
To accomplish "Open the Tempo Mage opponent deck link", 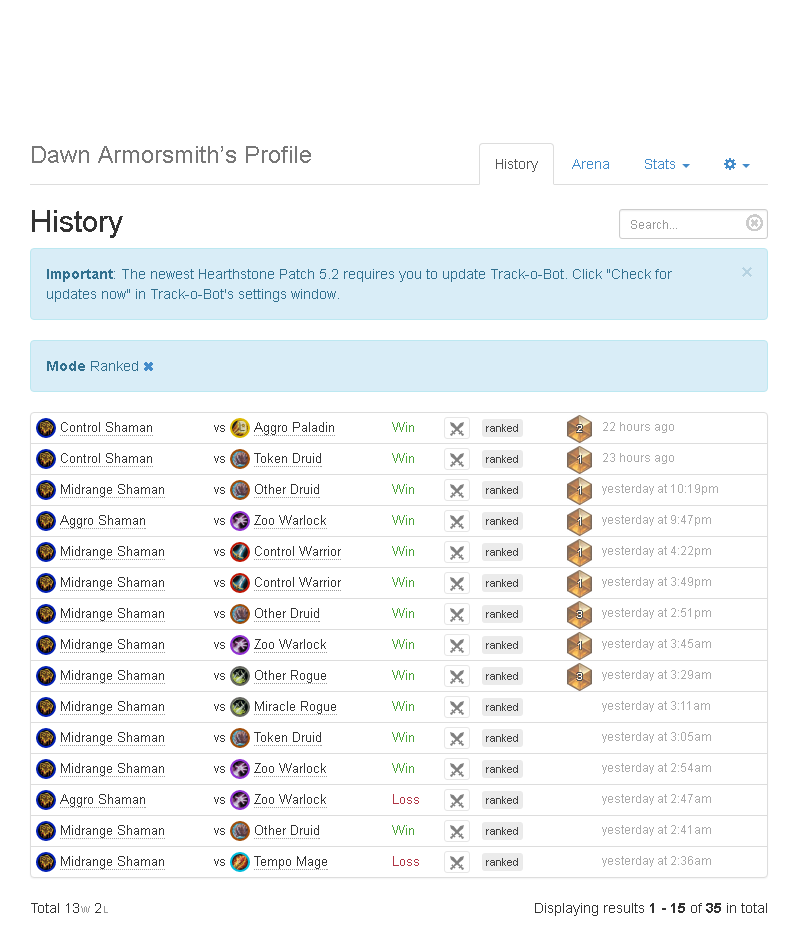I will [x=290, y=862].
